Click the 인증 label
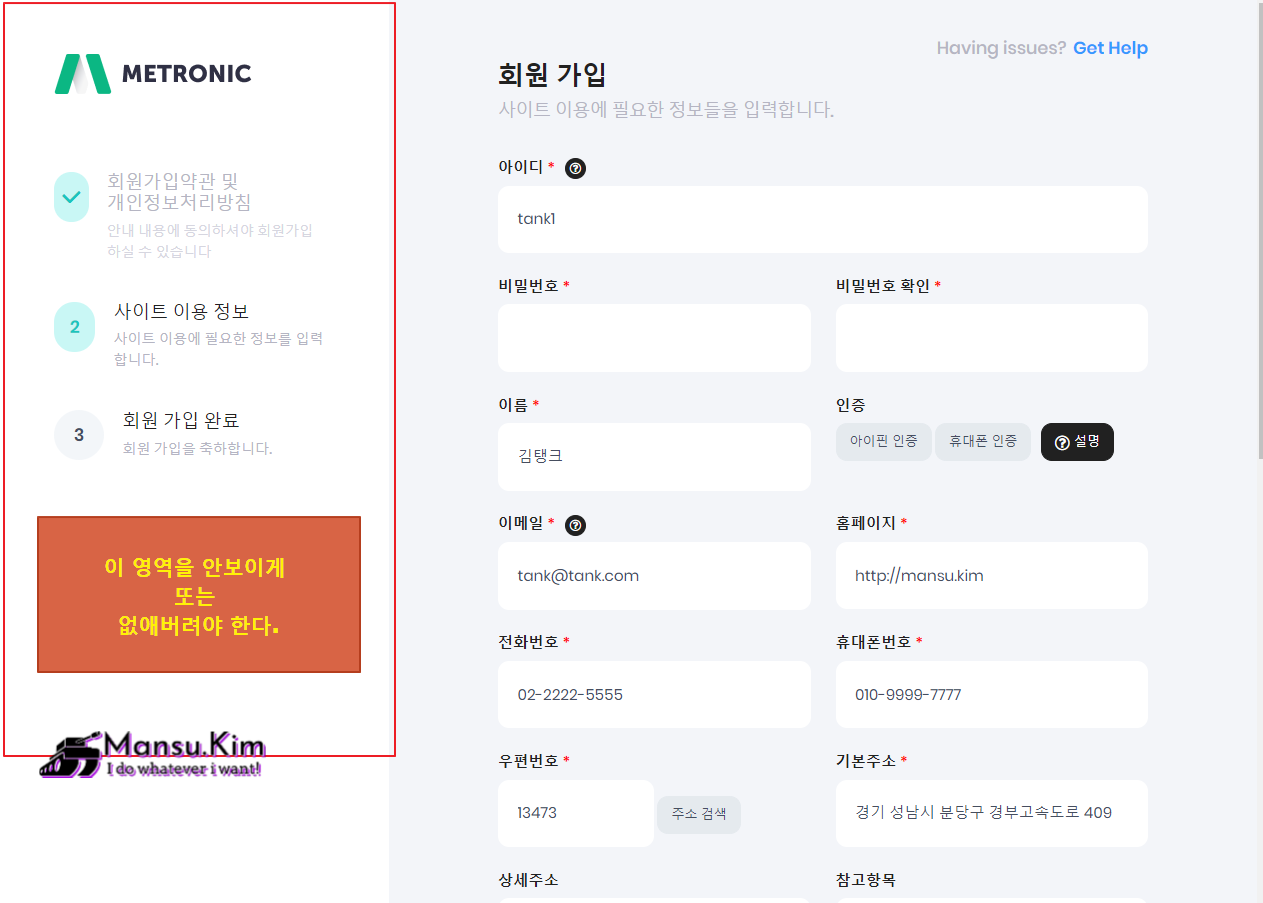This screenshot has height=903, width=1263. tap(850, 405)
